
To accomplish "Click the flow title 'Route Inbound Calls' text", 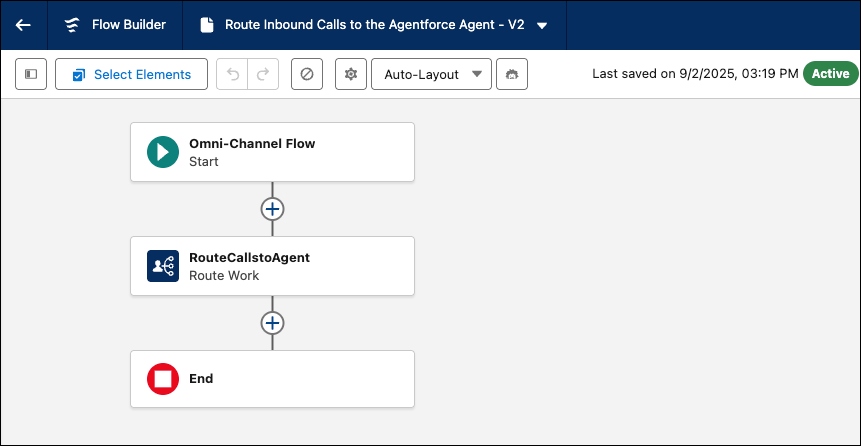I will coord(374,25).
